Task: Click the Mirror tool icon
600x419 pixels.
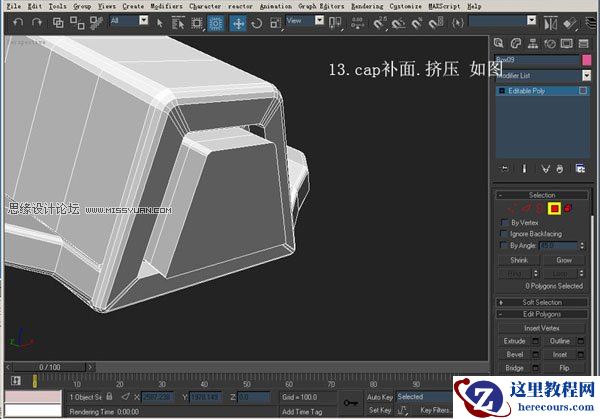Action: [551, 24]
